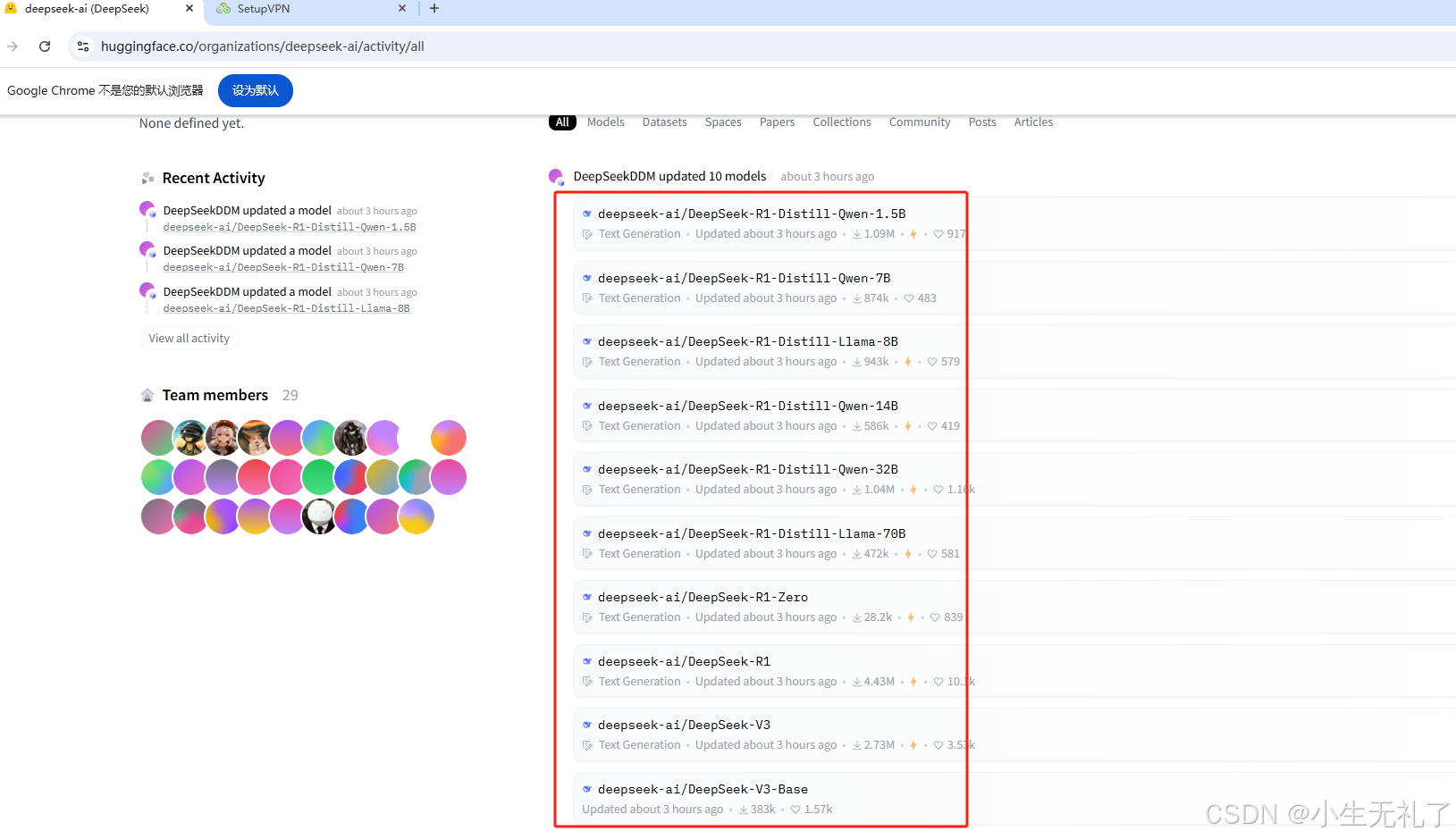The width and height of the screenshot is (1456, 839).
Task: Click heart likes icon on Llama-70B row
Action: [932, 554]
